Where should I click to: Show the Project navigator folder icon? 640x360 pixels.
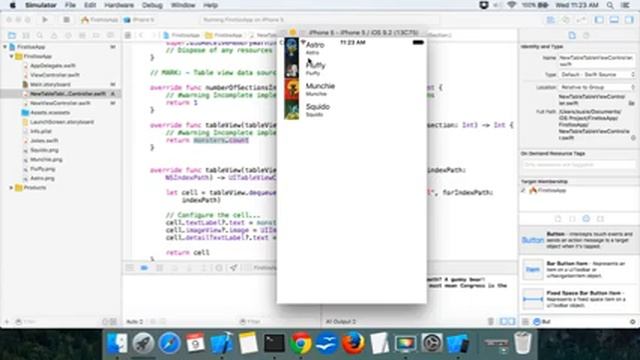tap(12, 36)
